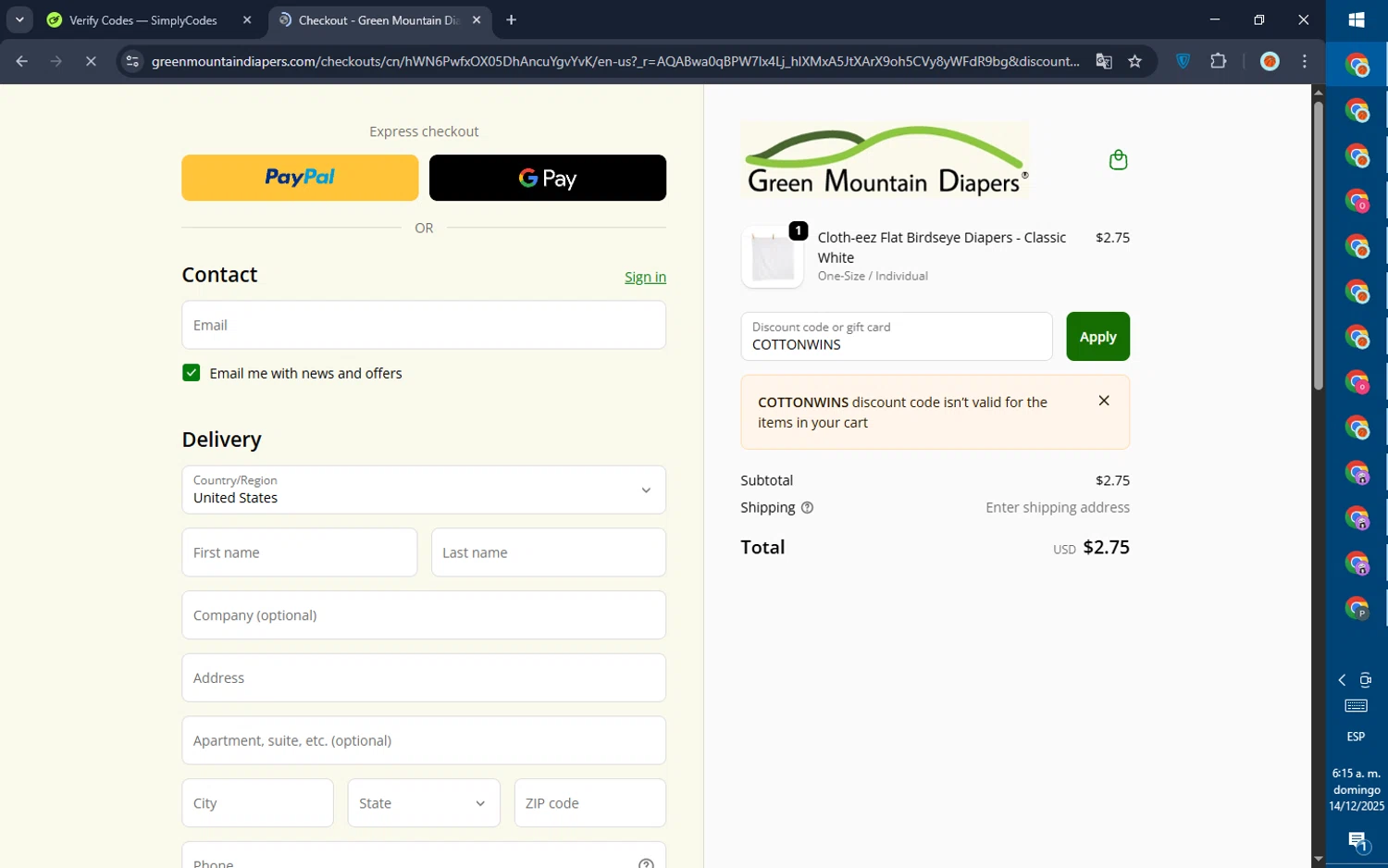Image resolution: width=1388 pixels, height=868 pixels.
Task: Switch the ESP input language indicator
Action: click(x=1357, y=737)
